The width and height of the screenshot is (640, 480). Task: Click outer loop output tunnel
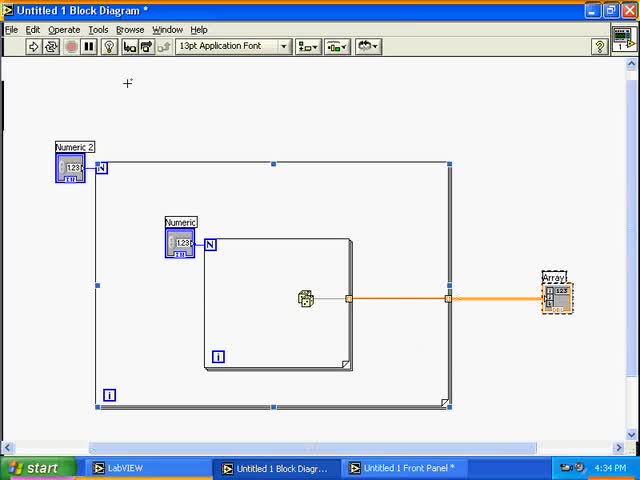pos(448,299)
